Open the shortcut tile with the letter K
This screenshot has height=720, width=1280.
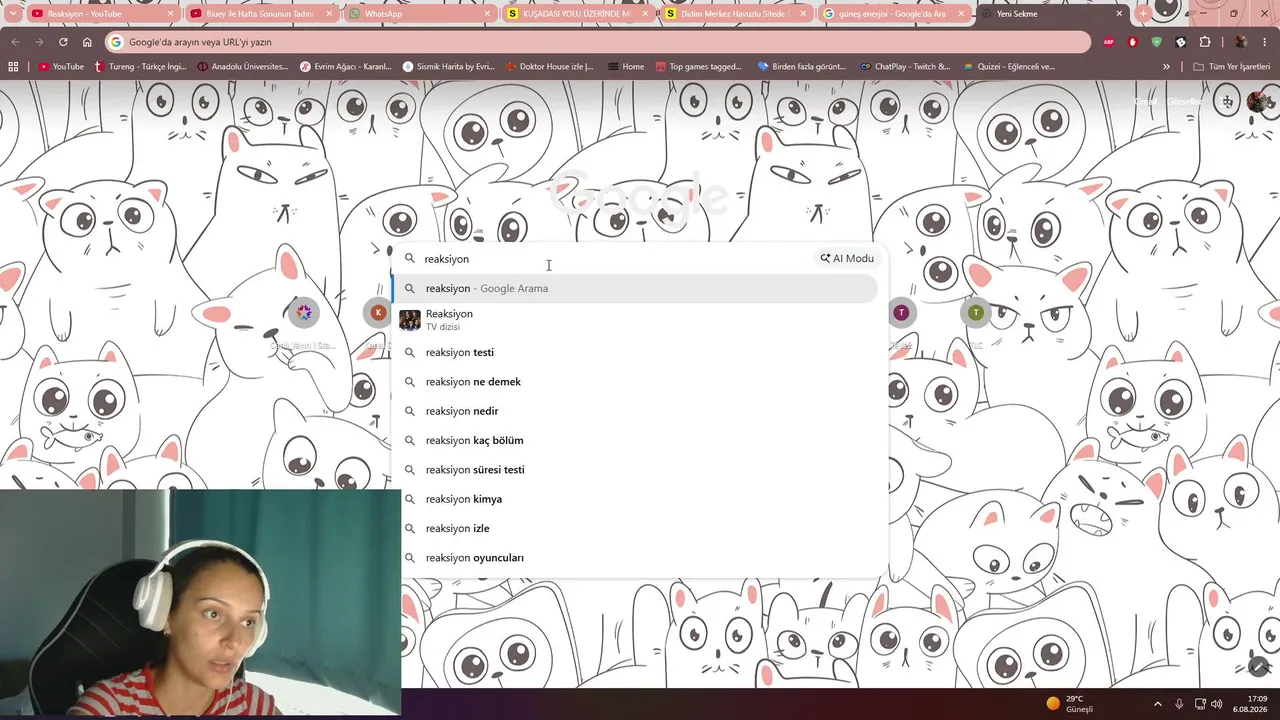pyautogui.click(x=378, y=313)
